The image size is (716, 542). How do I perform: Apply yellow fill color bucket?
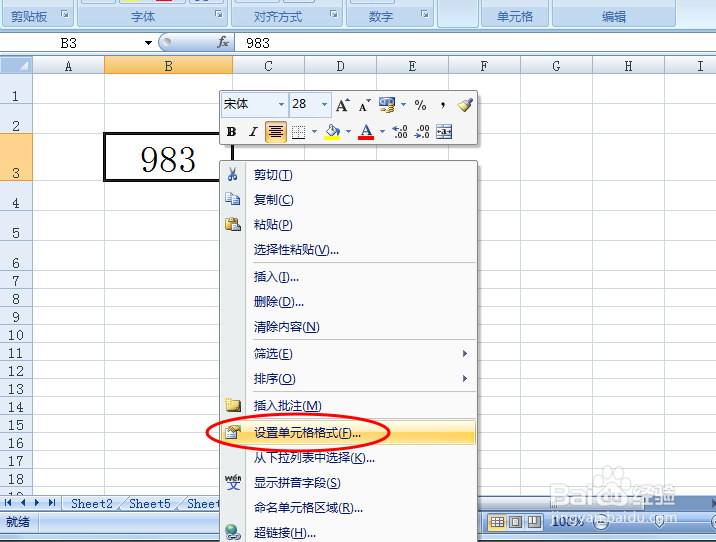tap(332, 132)
